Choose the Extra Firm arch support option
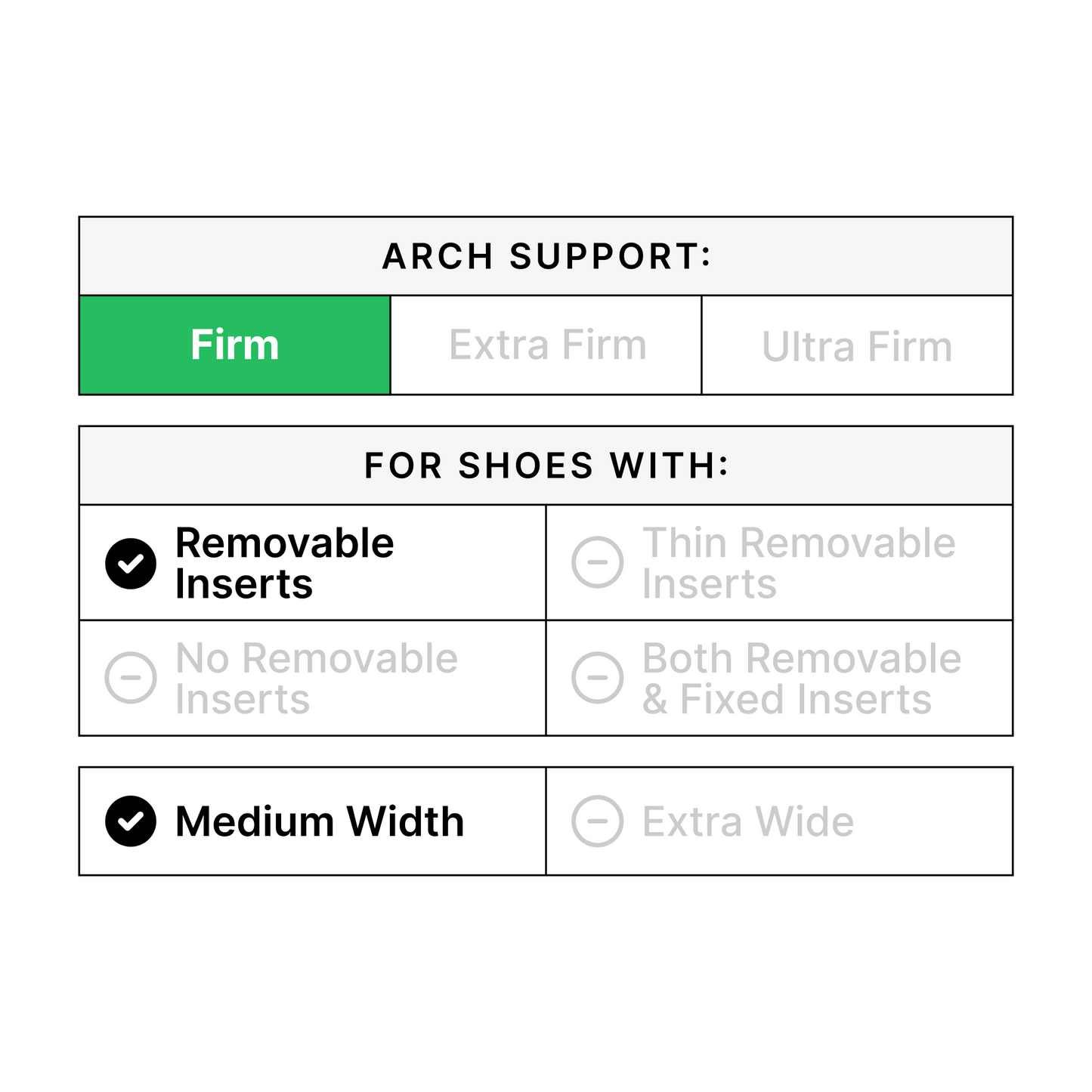Image resolution: width=1092 pixels, height=1092 pixels. (x=547, y=345)
